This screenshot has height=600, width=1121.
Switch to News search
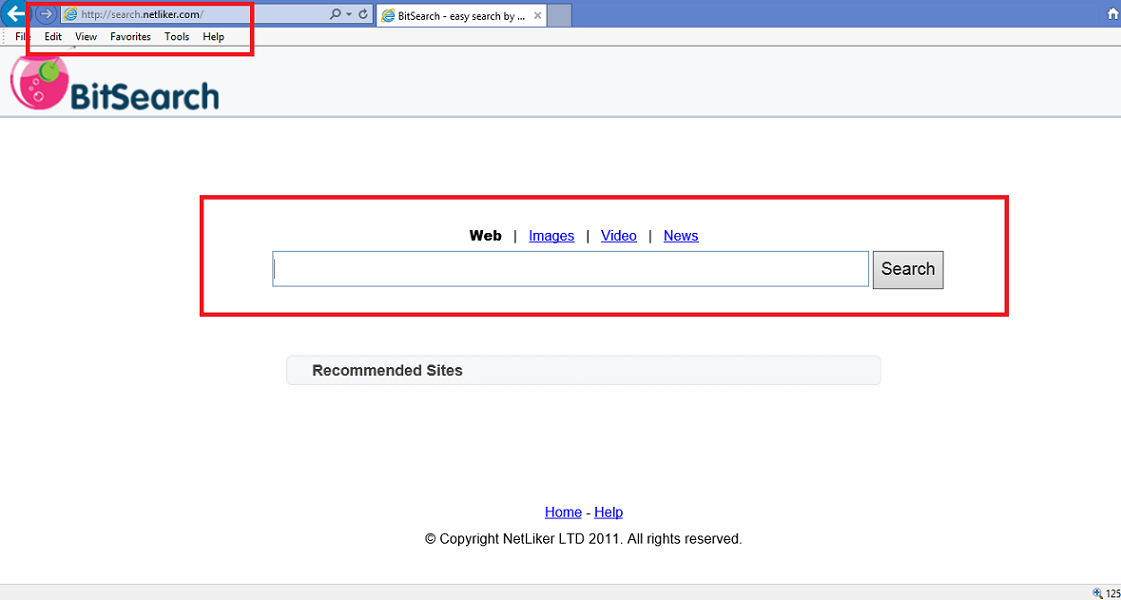681,236
